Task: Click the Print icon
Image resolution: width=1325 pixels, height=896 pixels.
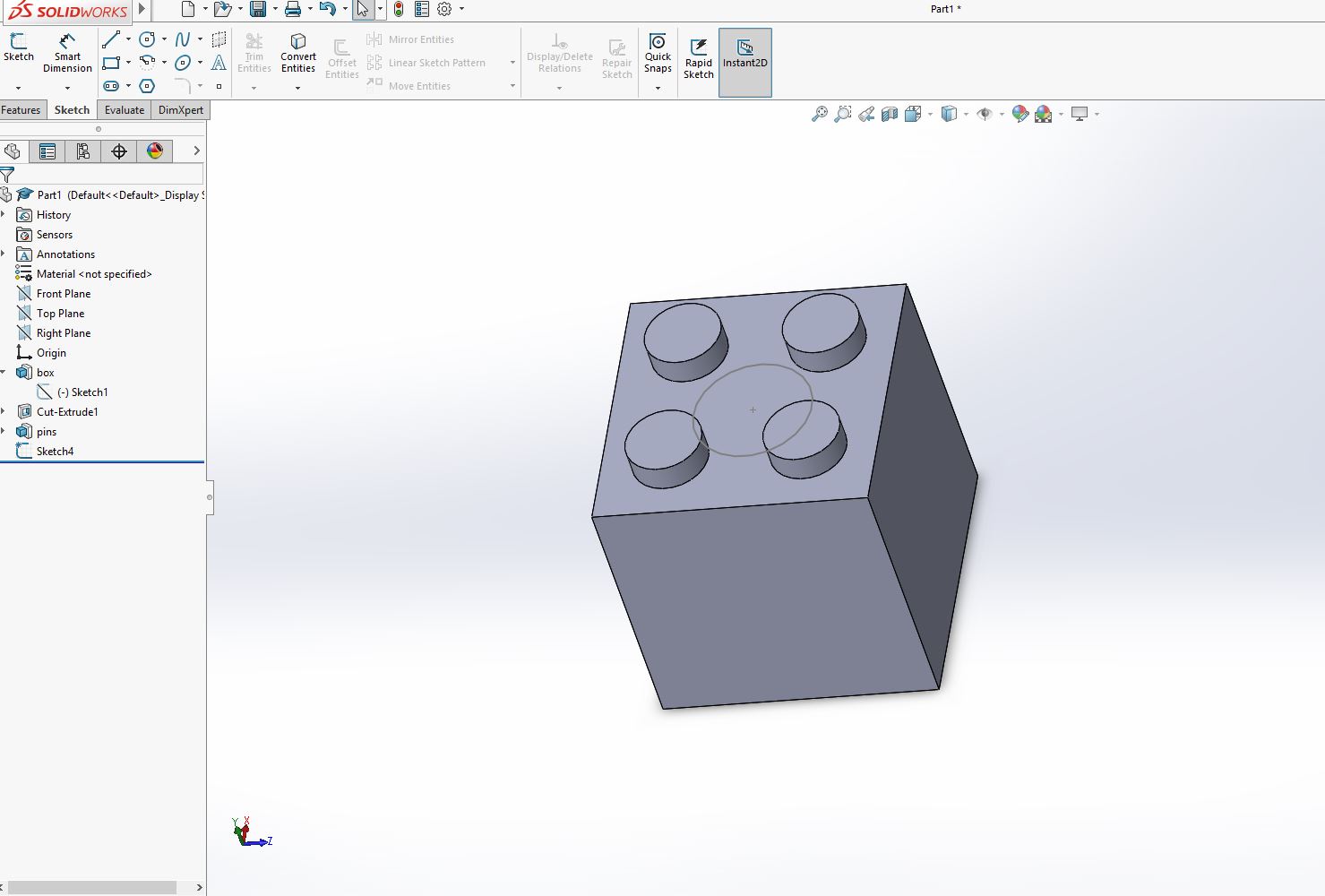Action: 292,9
